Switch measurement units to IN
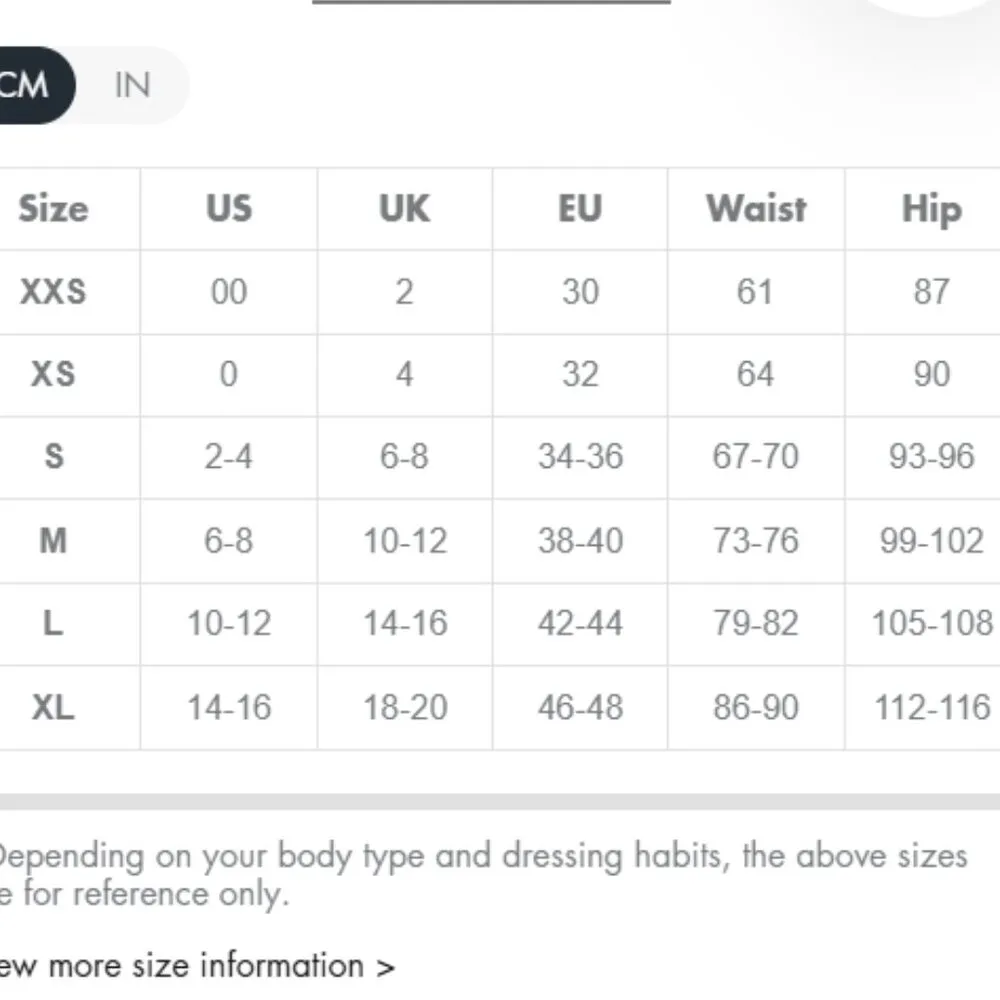This screenshot has height=1000, width=1000. pyautogui.click(x=132, y=85)
